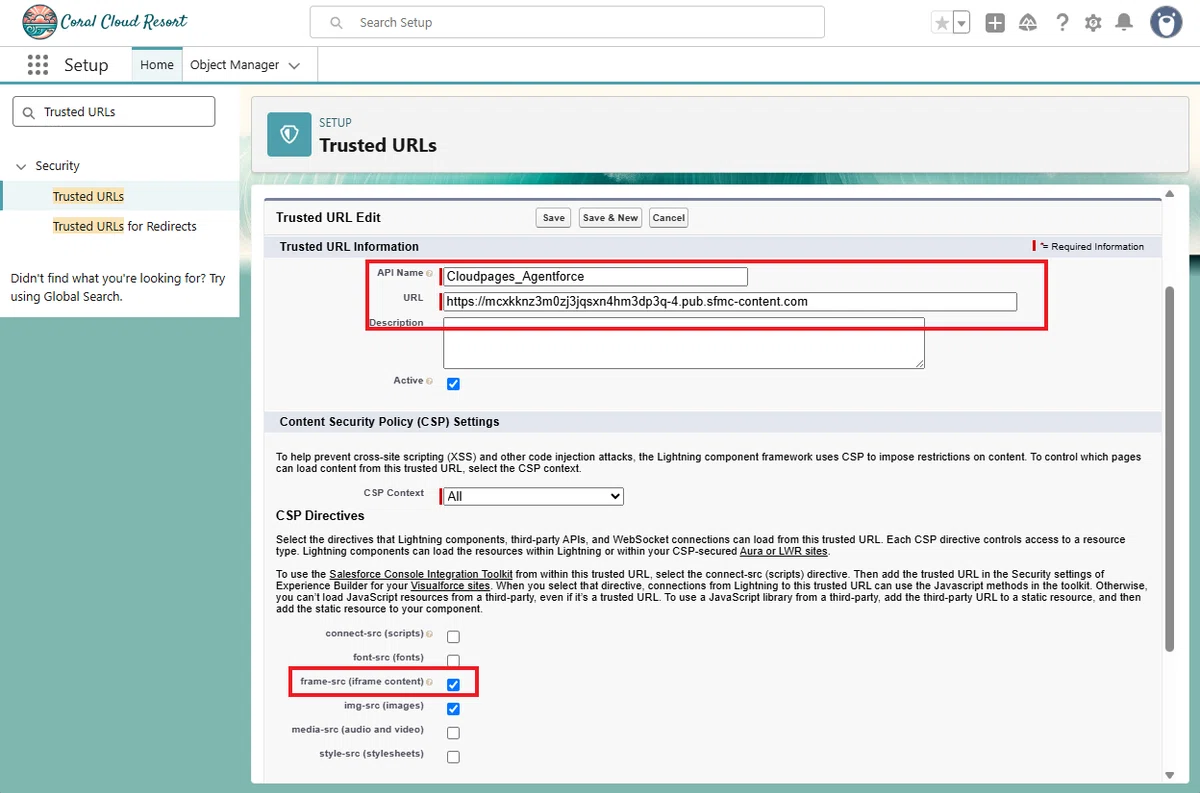Open the App Launcher grid icon
Viewport: 1200px width, 793px height.
[38, 65]
